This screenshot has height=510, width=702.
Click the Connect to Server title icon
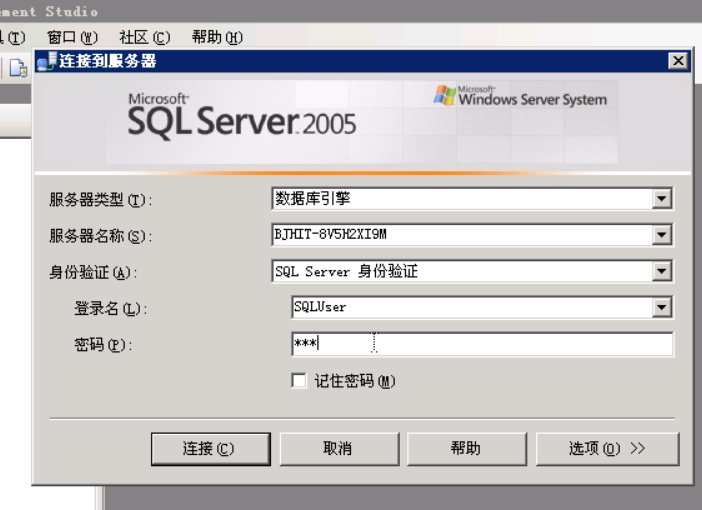[47, 61]
